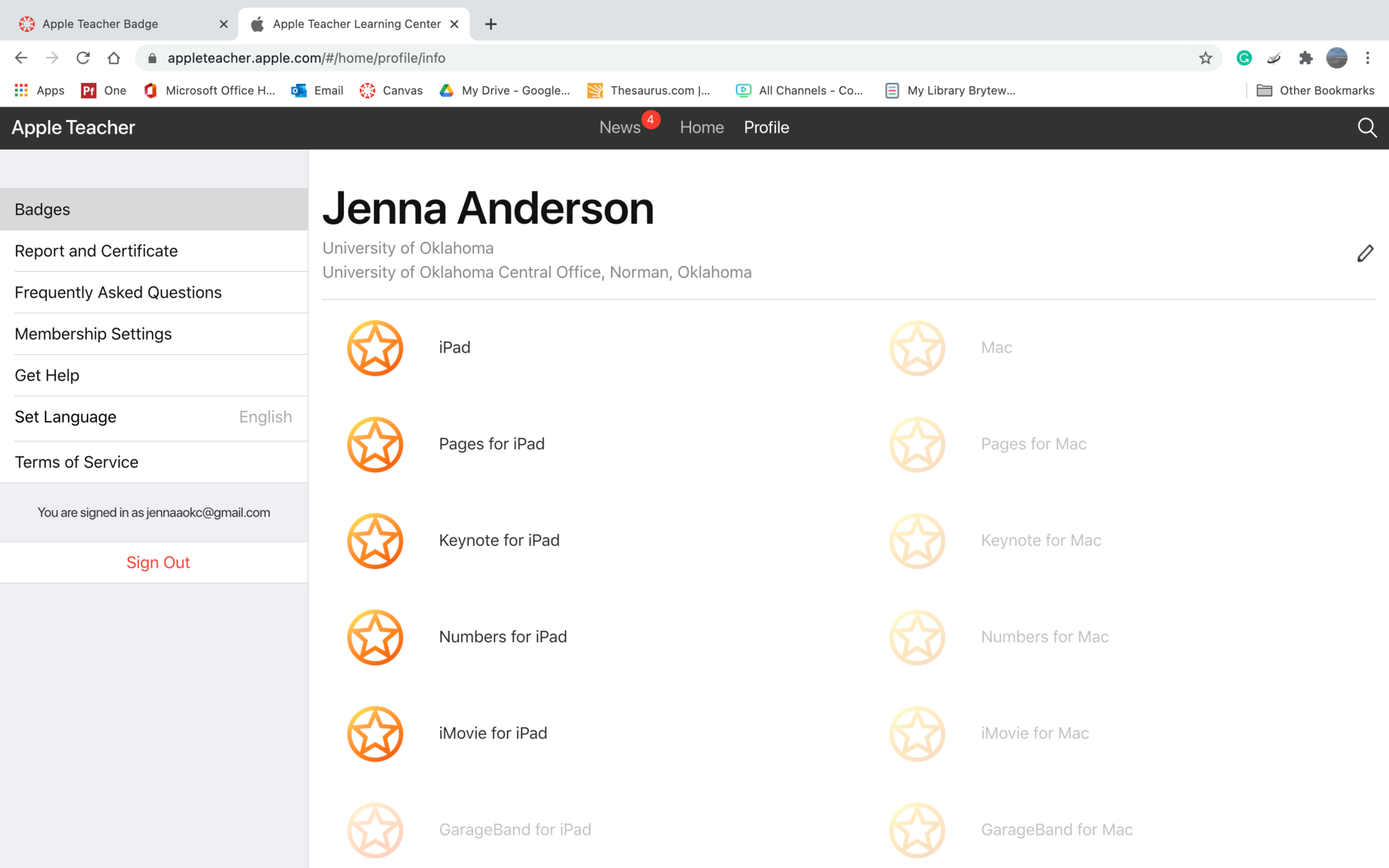The width and height of the screenshot is (1389, 868).
Task: Open Set Language English selector
Action: [x=154, y=417]
